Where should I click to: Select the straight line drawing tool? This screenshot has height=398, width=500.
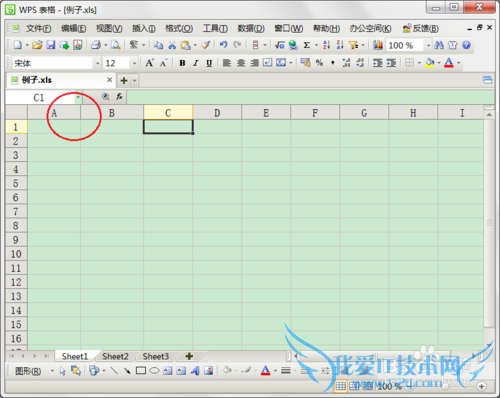coord(114,371)
